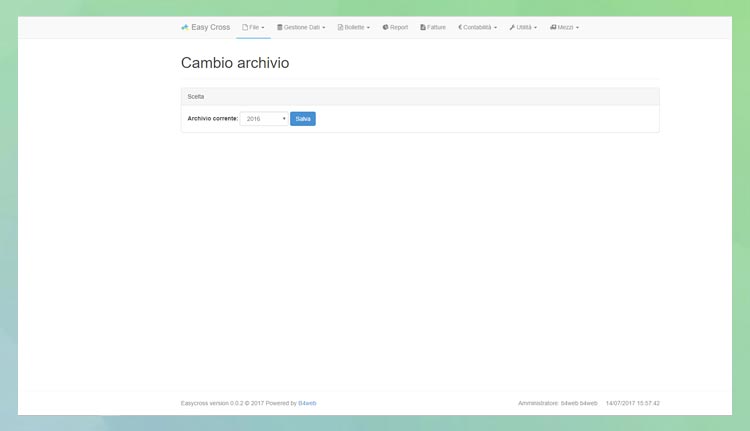
Task: Go to Easy Cross home brand link
Action: (x=206, y=27)
